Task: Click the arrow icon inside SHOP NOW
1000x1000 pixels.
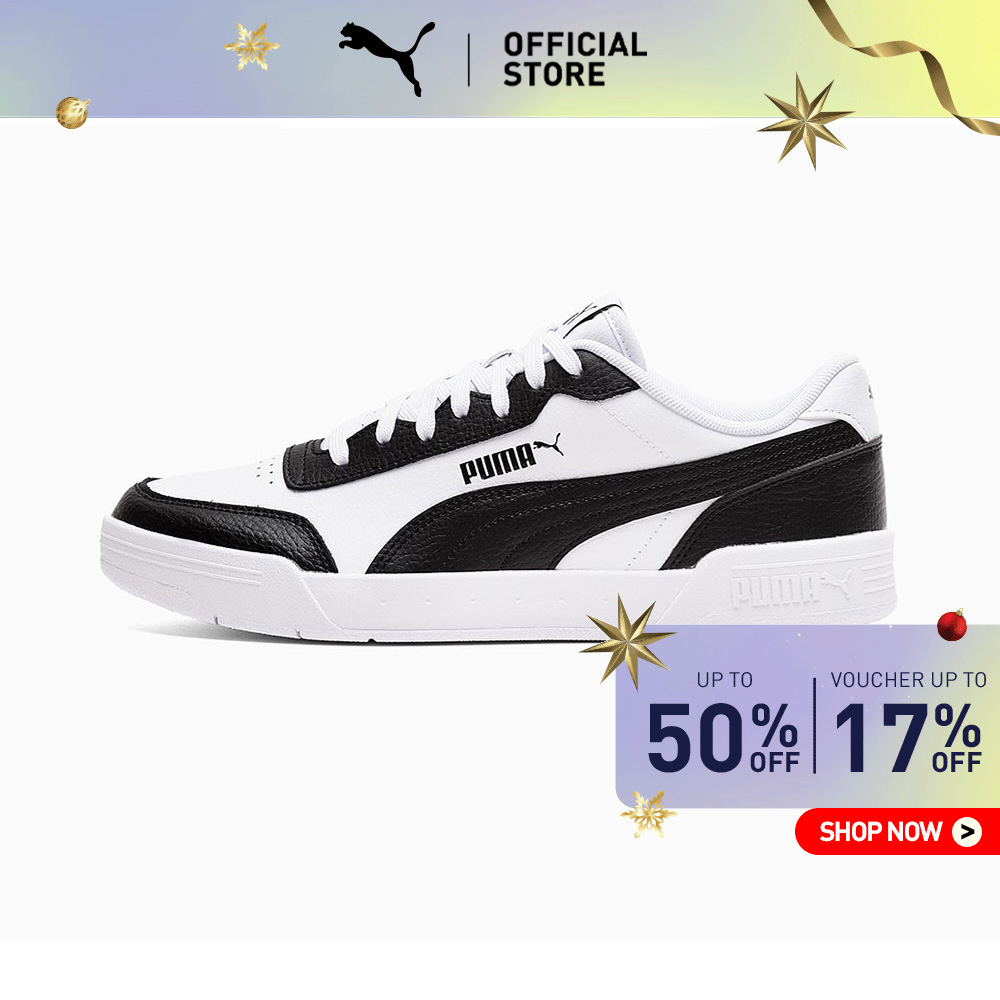Action: (967, 832)
